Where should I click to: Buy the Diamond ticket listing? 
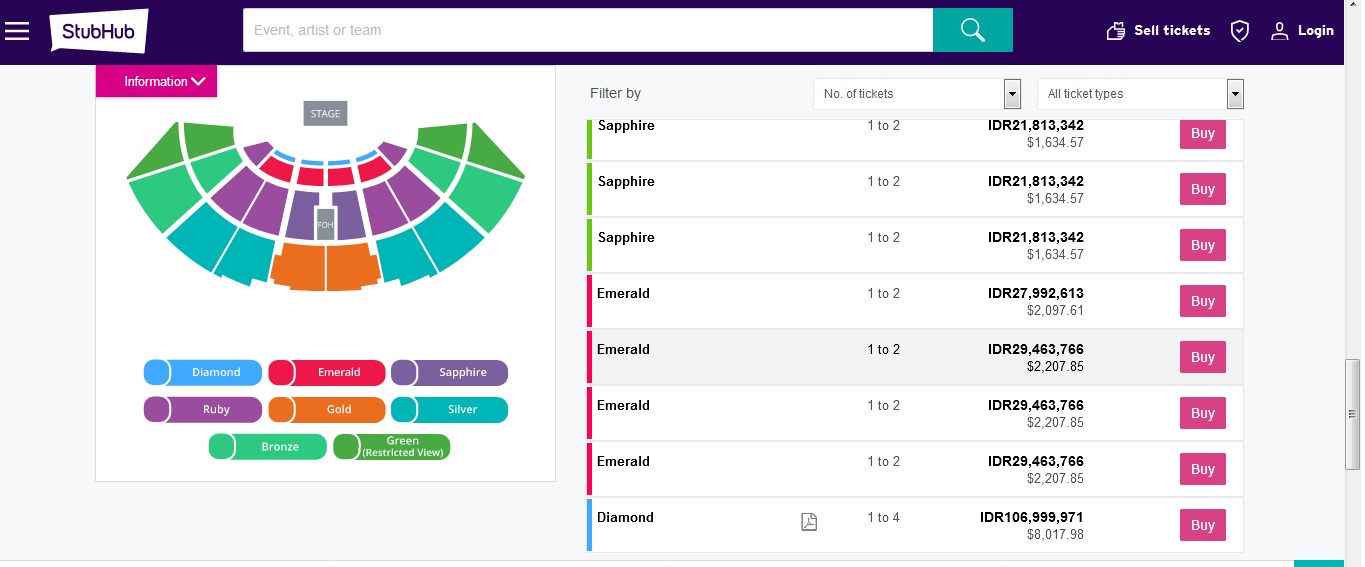point(1202,525)
